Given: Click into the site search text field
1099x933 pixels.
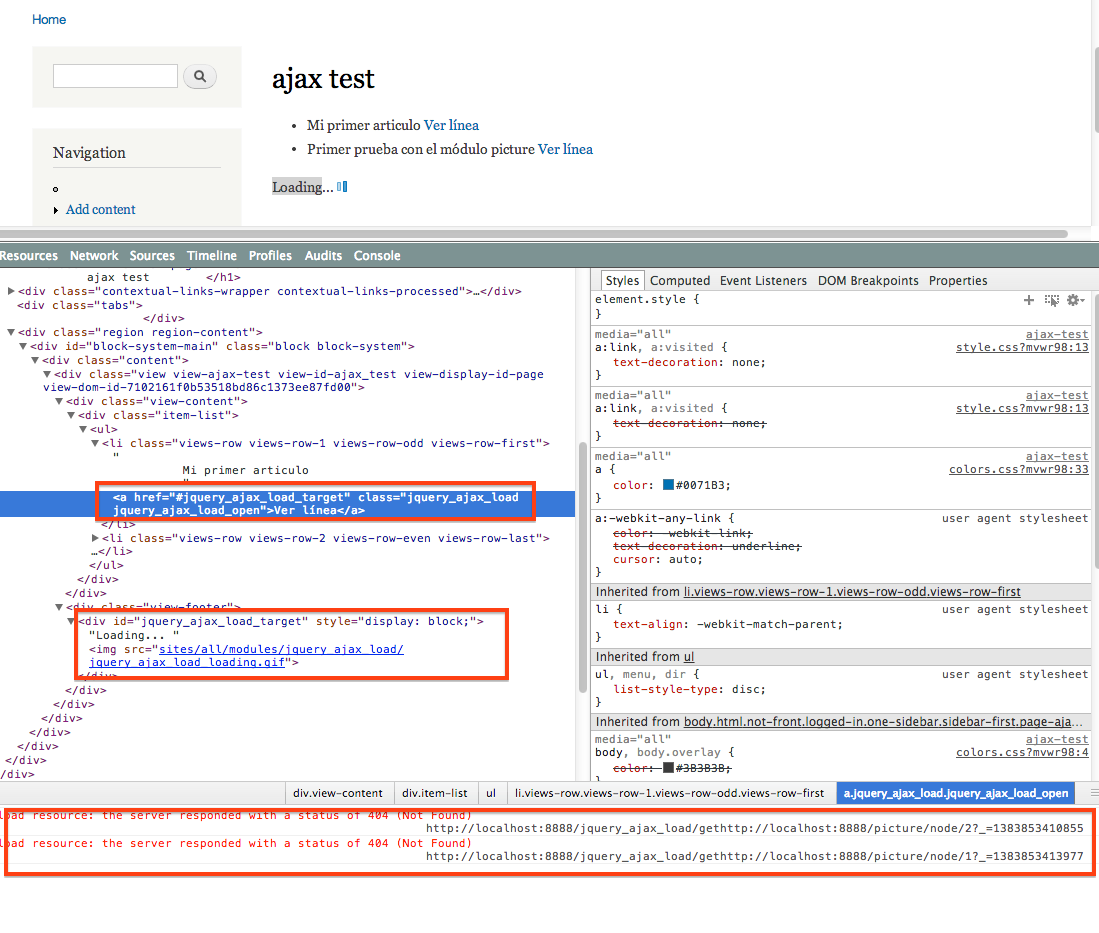Looking at the screenshot, I should pyautogui.click(x=115, y=76).
